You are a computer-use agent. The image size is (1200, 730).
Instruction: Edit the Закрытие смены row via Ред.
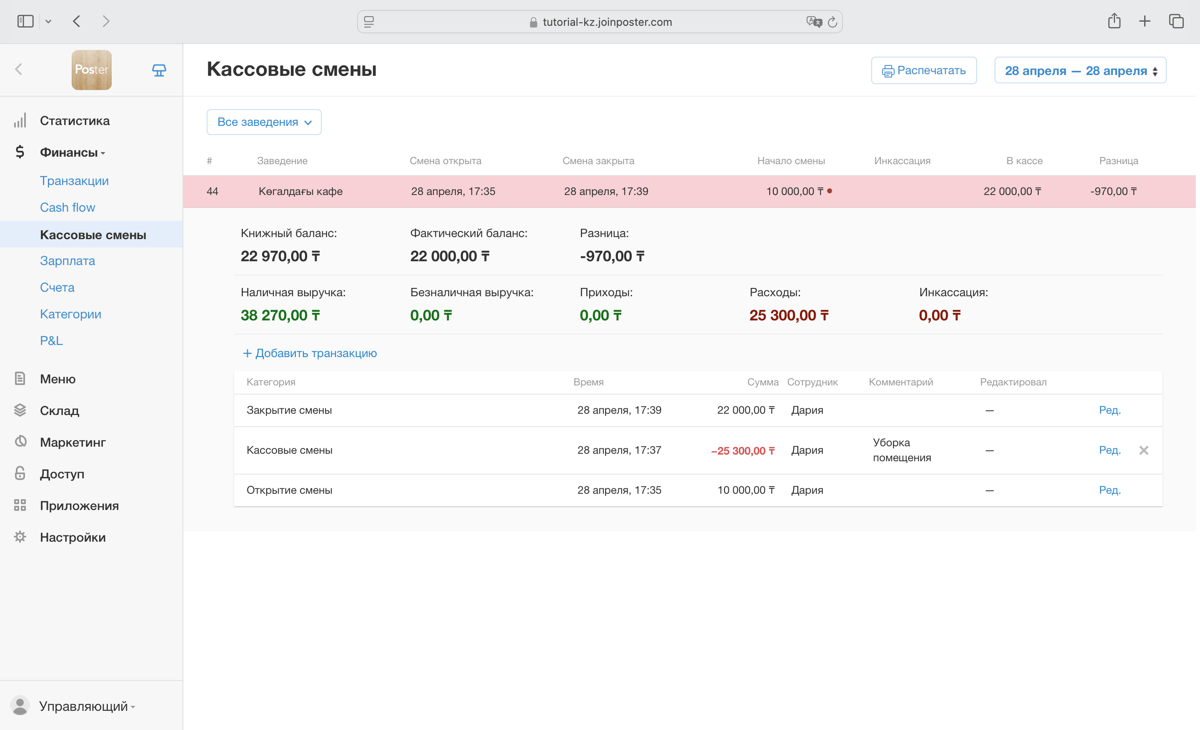(1109, 410)
